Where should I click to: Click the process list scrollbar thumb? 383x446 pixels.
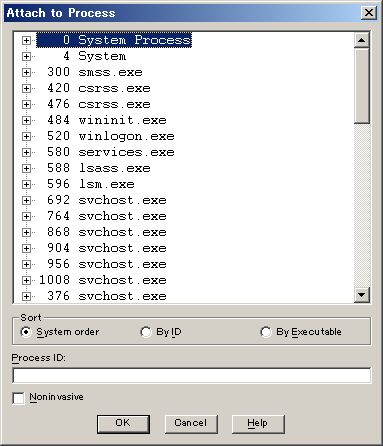coord(362,86)
